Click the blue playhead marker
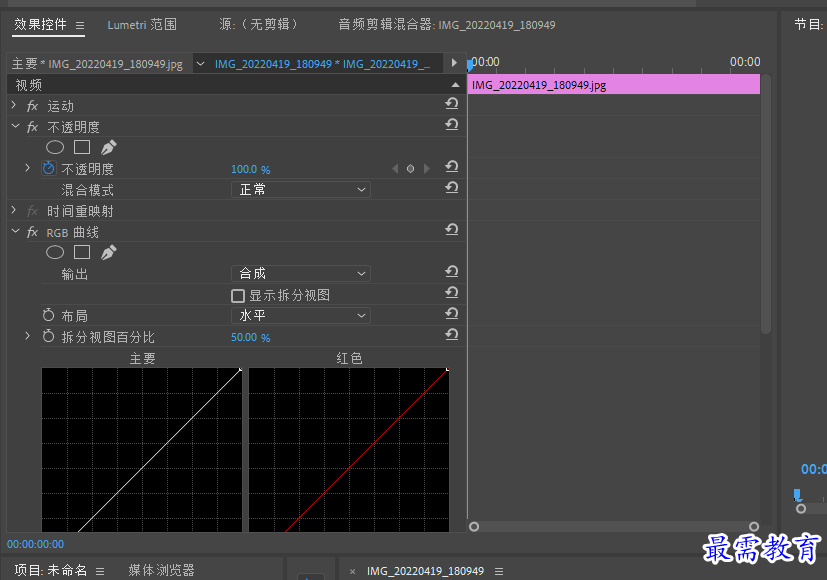Viewport: 827px width, 580px height. 470,65
